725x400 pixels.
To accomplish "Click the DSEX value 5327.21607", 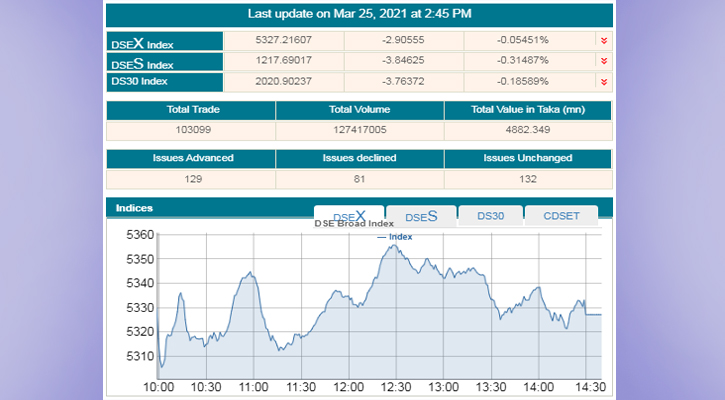I will 284,41.
